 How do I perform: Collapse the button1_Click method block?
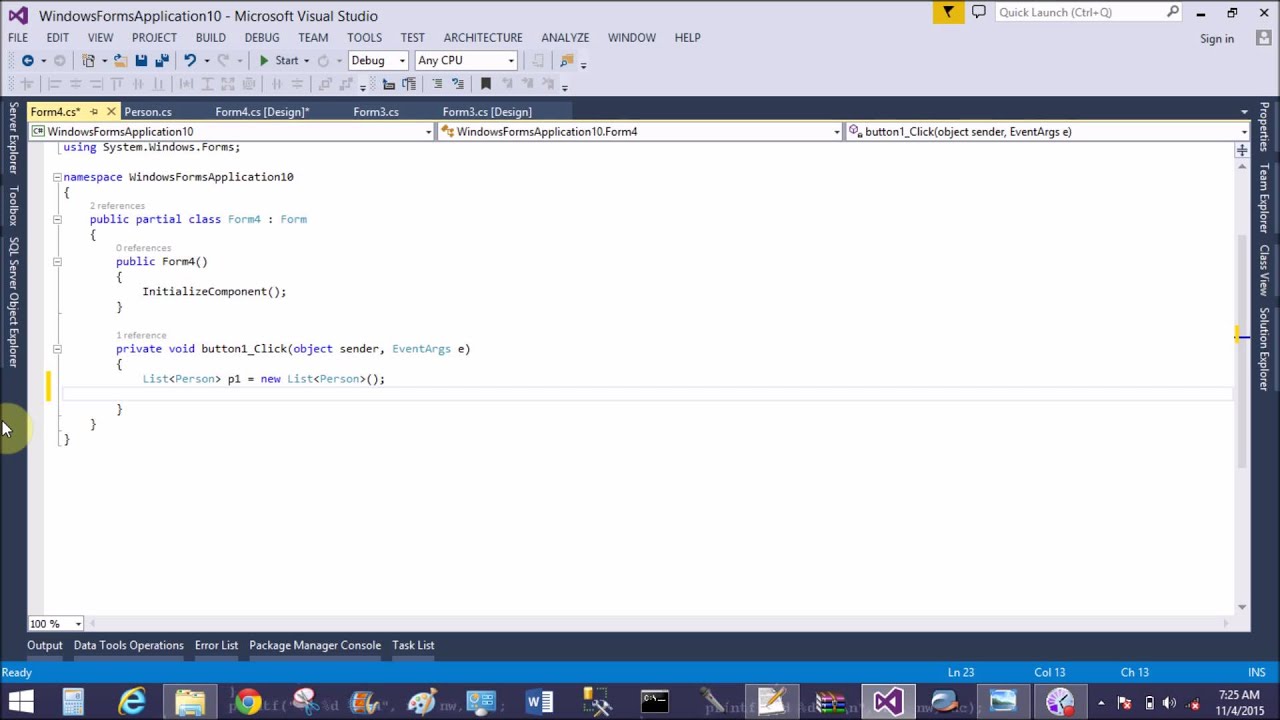click(x=57, y=349)
